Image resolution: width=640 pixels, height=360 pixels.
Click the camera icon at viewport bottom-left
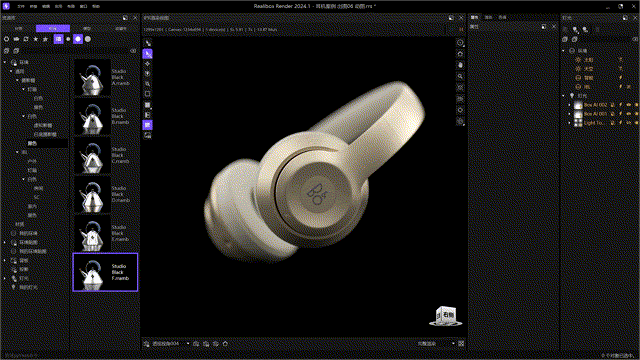pyautogui.click(x=147, y=344)
